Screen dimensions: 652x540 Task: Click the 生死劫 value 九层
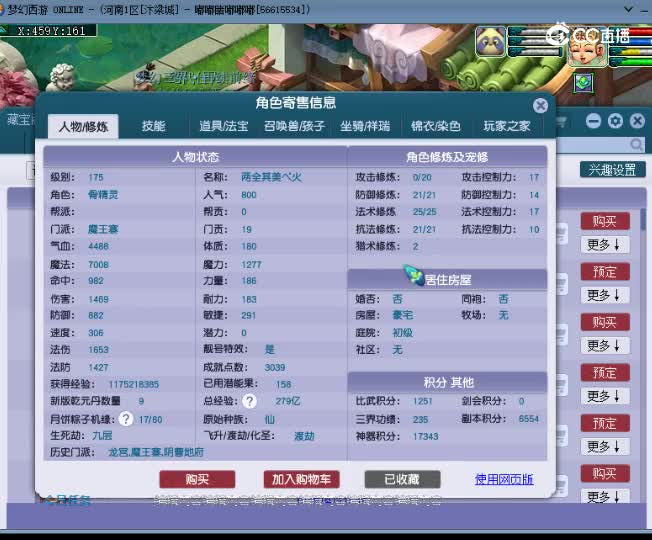click(102, 436)
